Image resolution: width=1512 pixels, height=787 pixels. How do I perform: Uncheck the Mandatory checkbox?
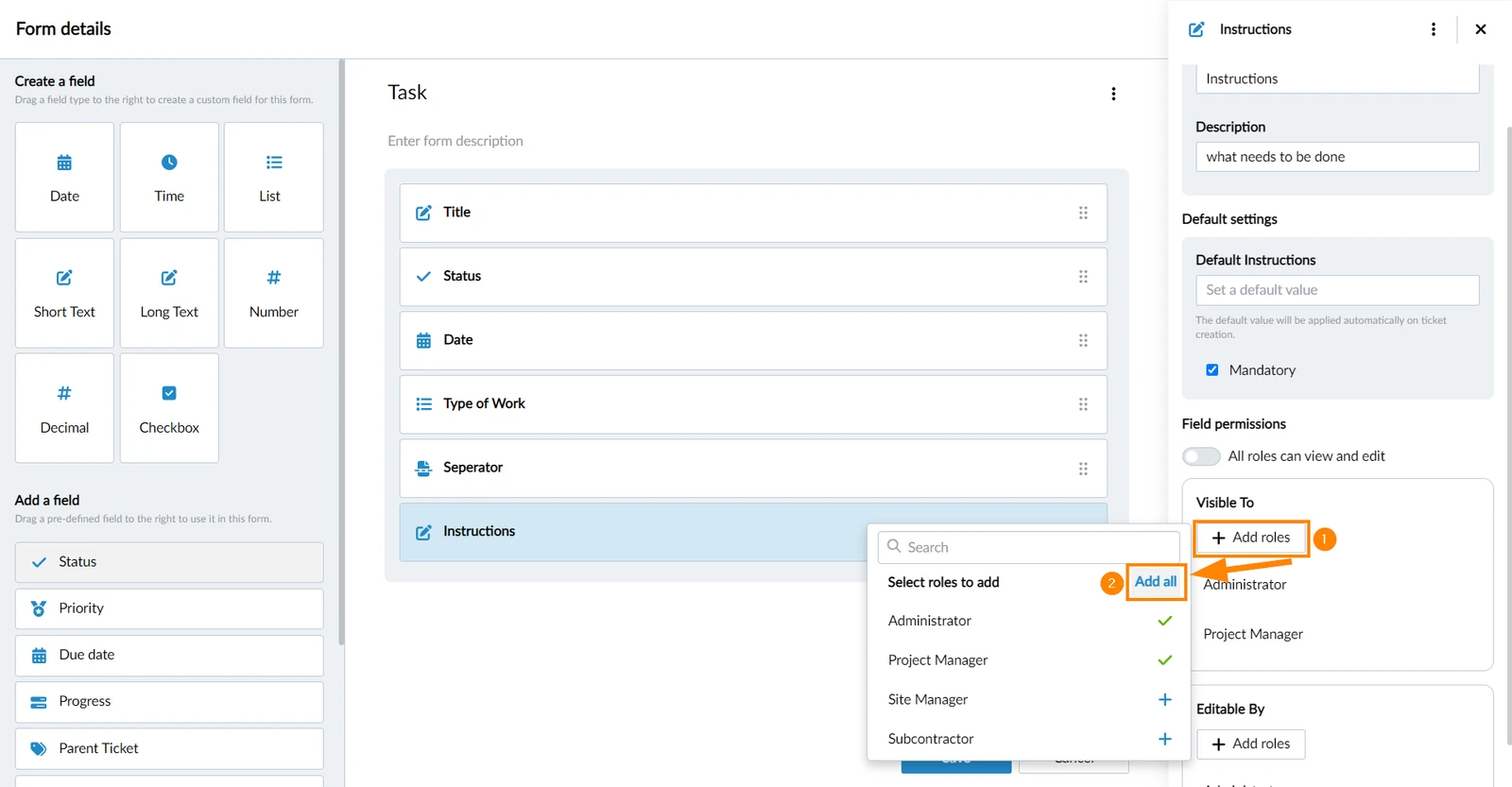1211,370
